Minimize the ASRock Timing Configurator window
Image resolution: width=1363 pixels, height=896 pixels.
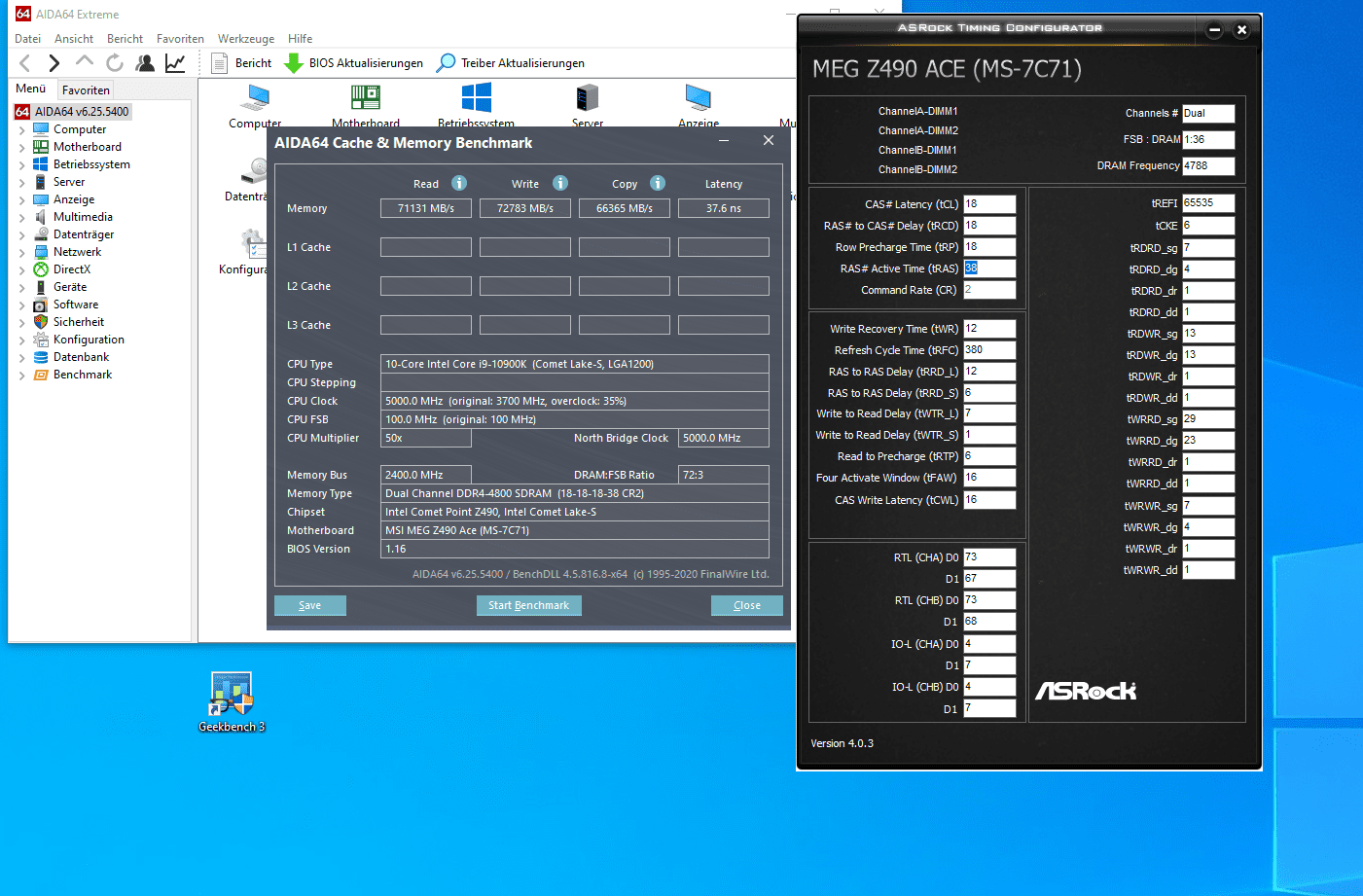pyautogui.click(x=1214, y=29)
